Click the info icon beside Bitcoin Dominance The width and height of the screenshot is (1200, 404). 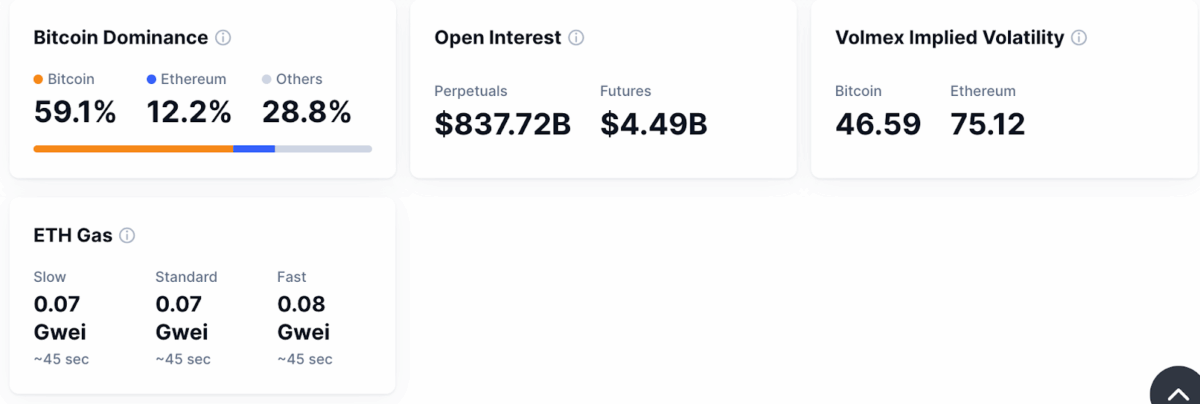pyautogui.click(x=223, y=38)
